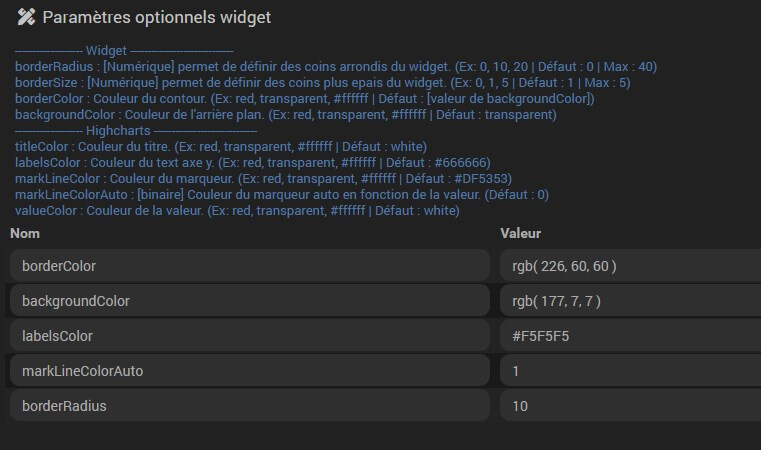761x450 pixels.
Task: Select the backgroundColor name input field
Action: coord(250,301)
